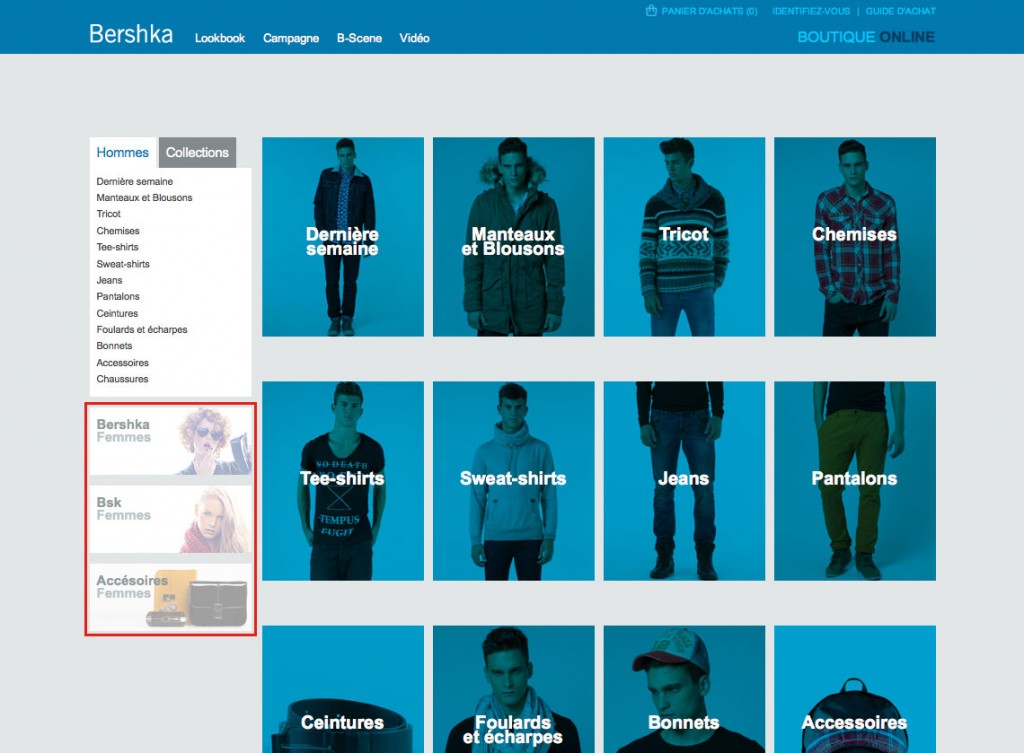Image resolution: width=1024 pixels, height=753 pixels.
Task: Click the Identifiez-vous link
Action: 811,11
